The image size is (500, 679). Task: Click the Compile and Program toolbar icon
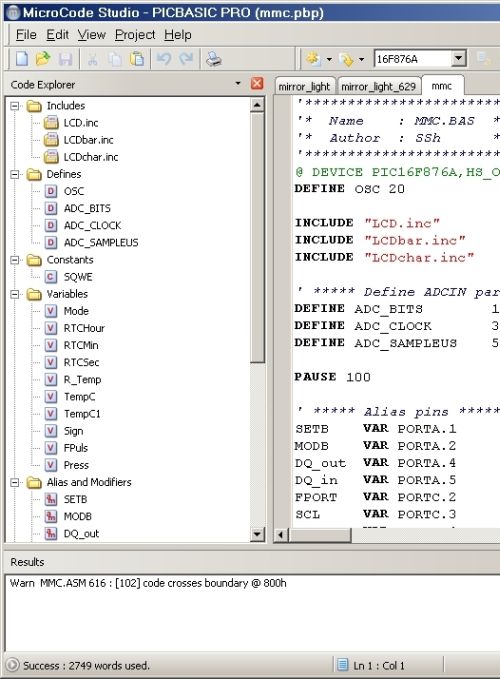click(x=346, y=59)
